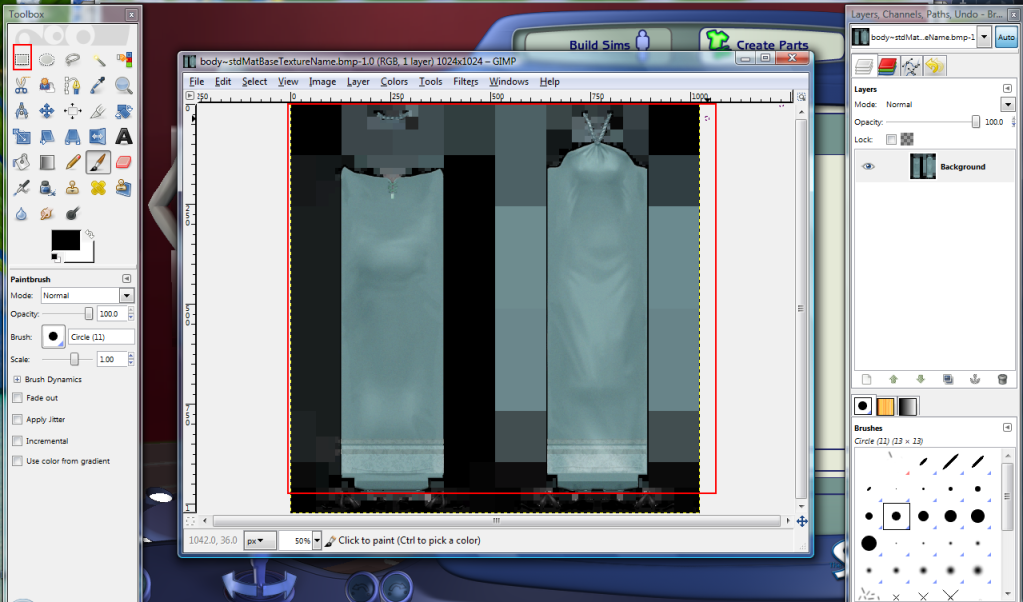
Task: Select the Color Picker eyedropper tool
Action: [x=98, y=85]
